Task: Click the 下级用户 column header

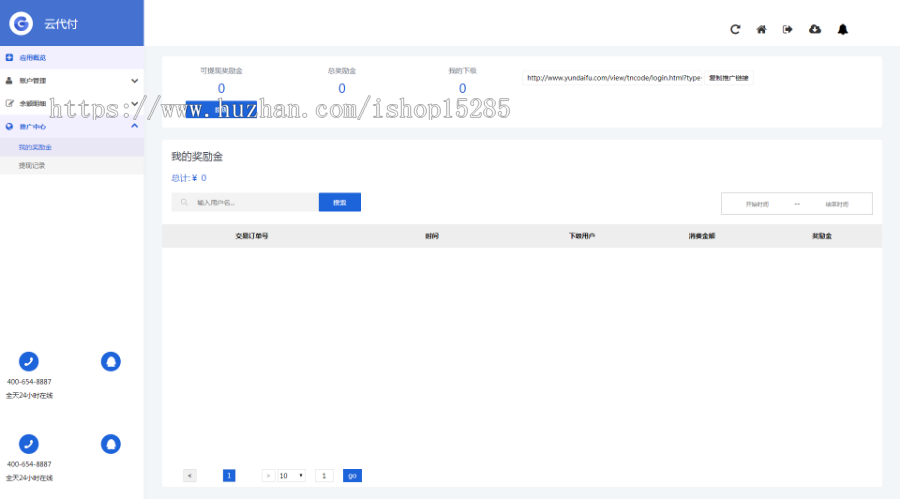Action: tap(581, 236)
